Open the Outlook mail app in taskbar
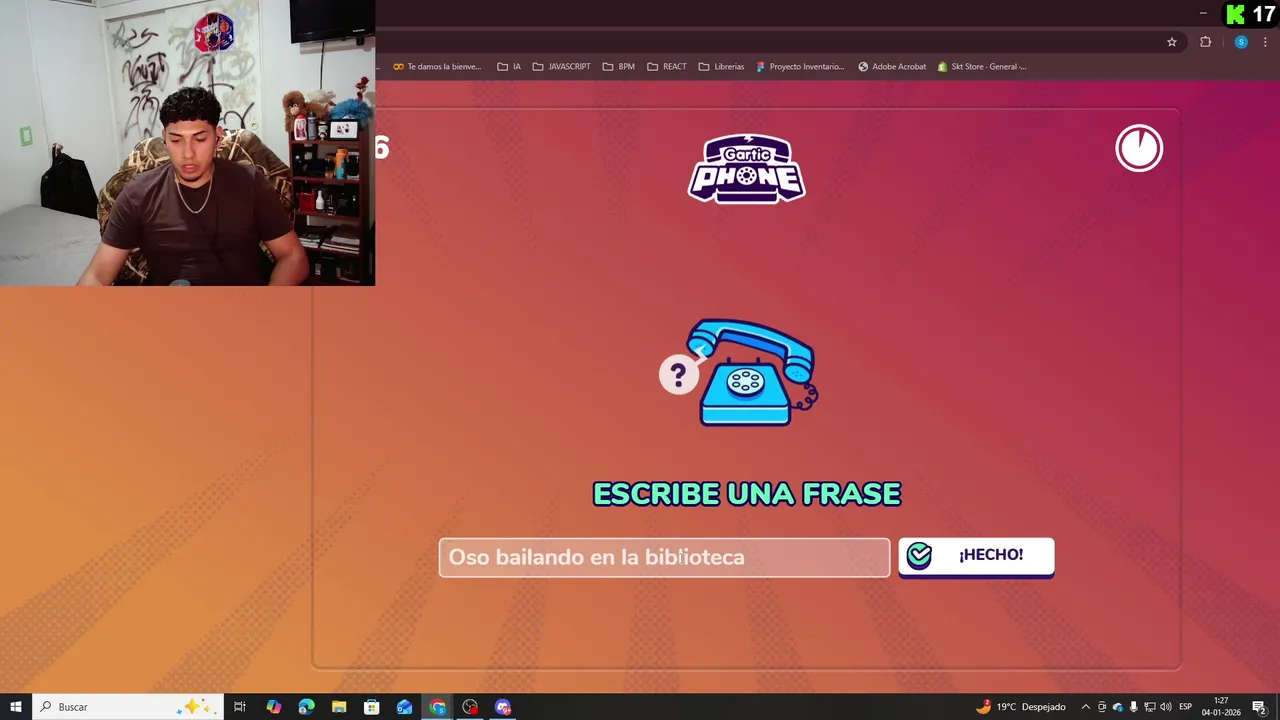1280x720 pixels. point(404,707)
